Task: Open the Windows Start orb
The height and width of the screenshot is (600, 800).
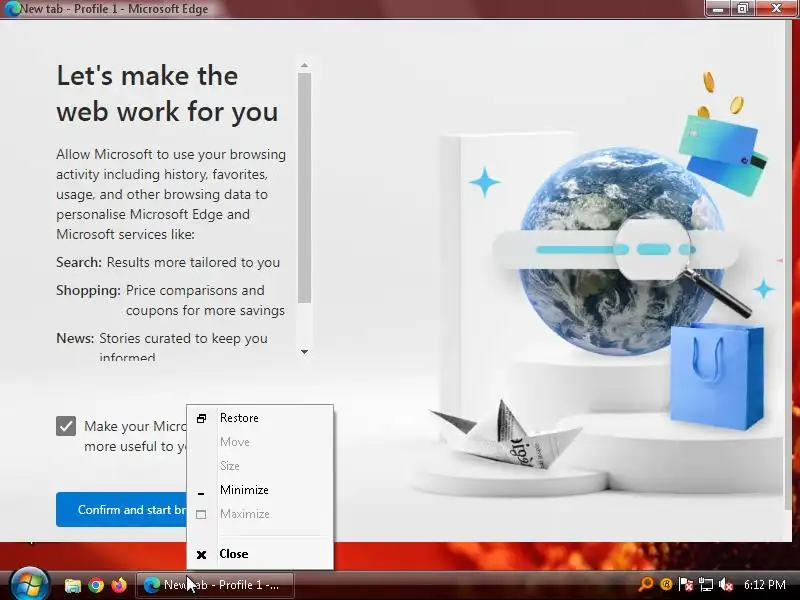Action: coord(30,584)
